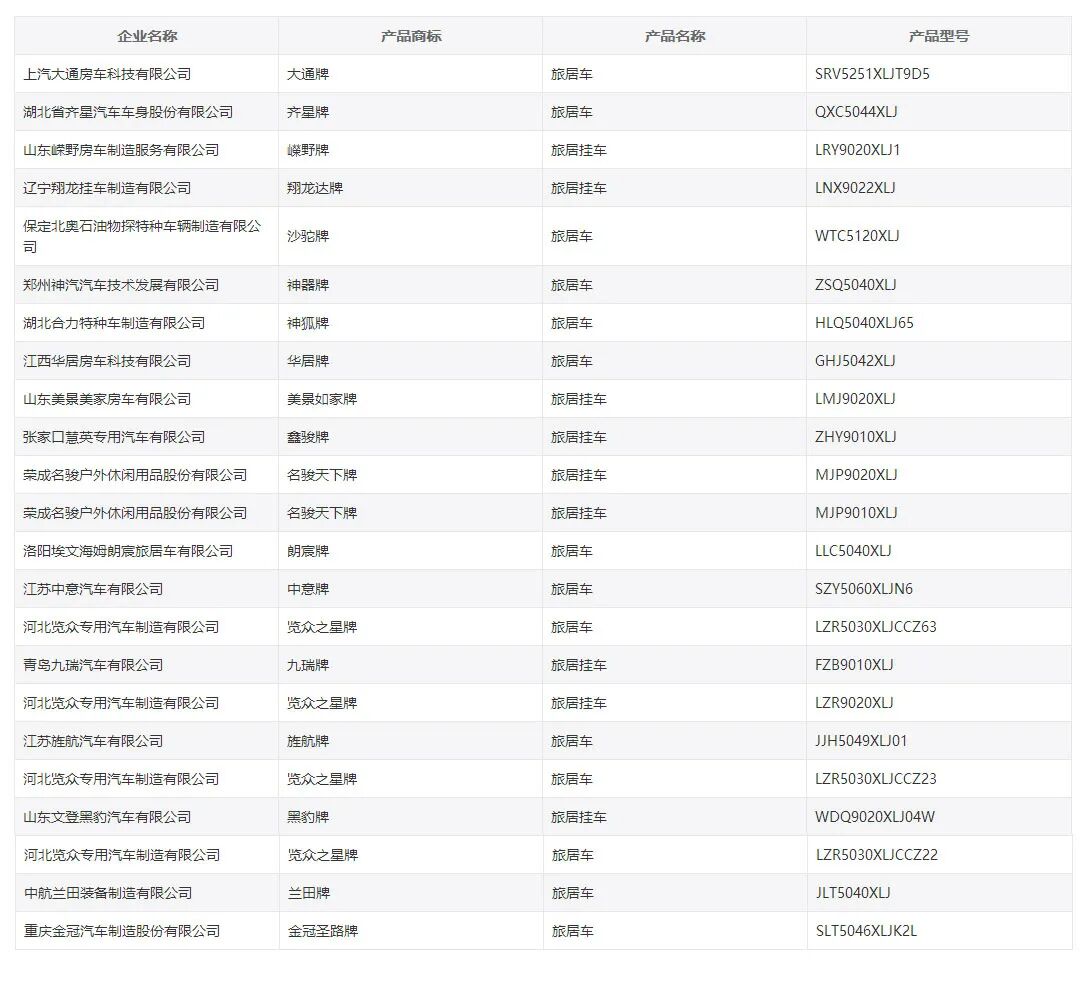1080x1000 pixels.
Task: Click model number FZB9010XLJ
Action: (854, 664)
